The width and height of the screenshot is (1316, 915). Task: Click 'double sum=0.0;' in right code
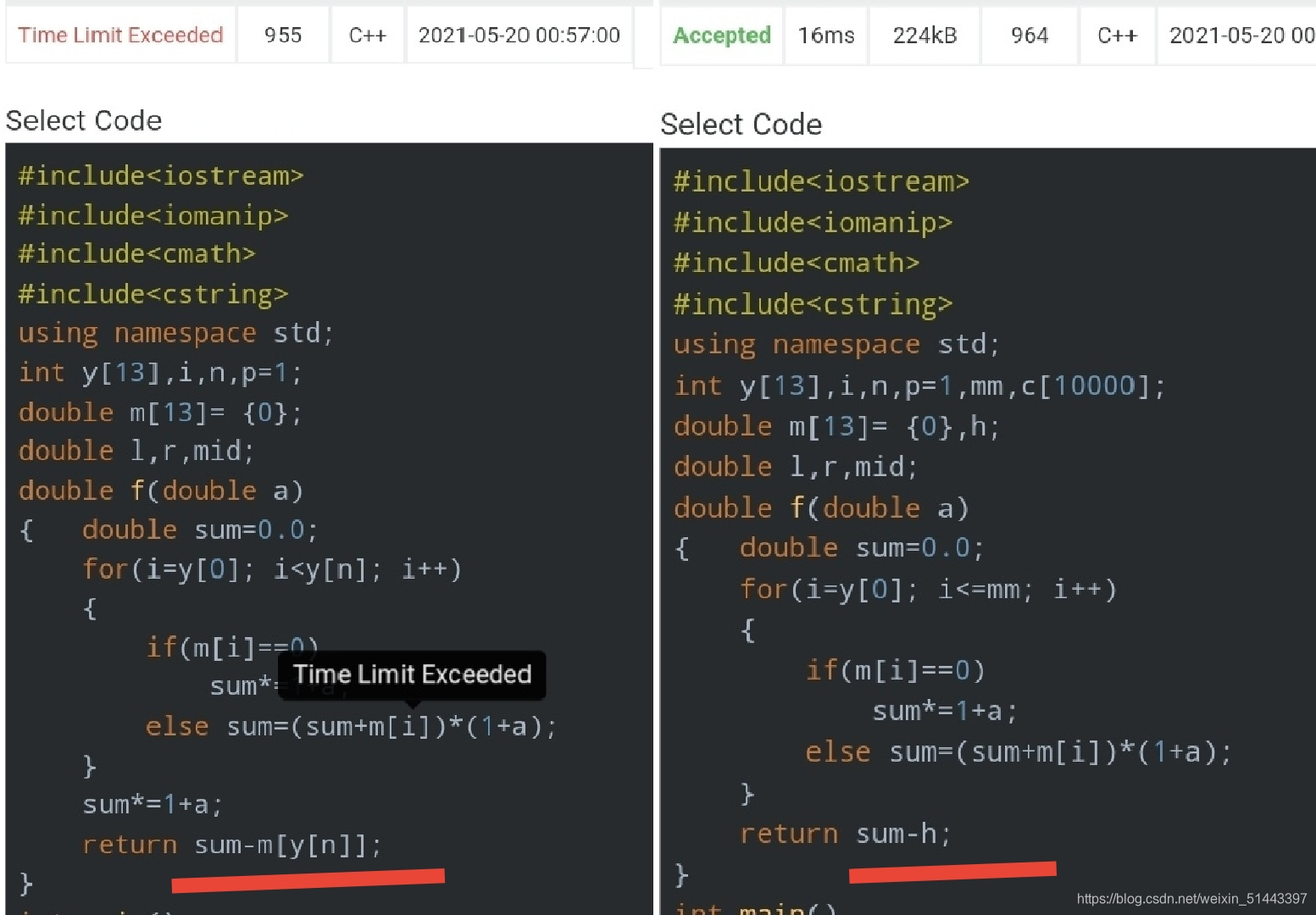click(862, 547)
